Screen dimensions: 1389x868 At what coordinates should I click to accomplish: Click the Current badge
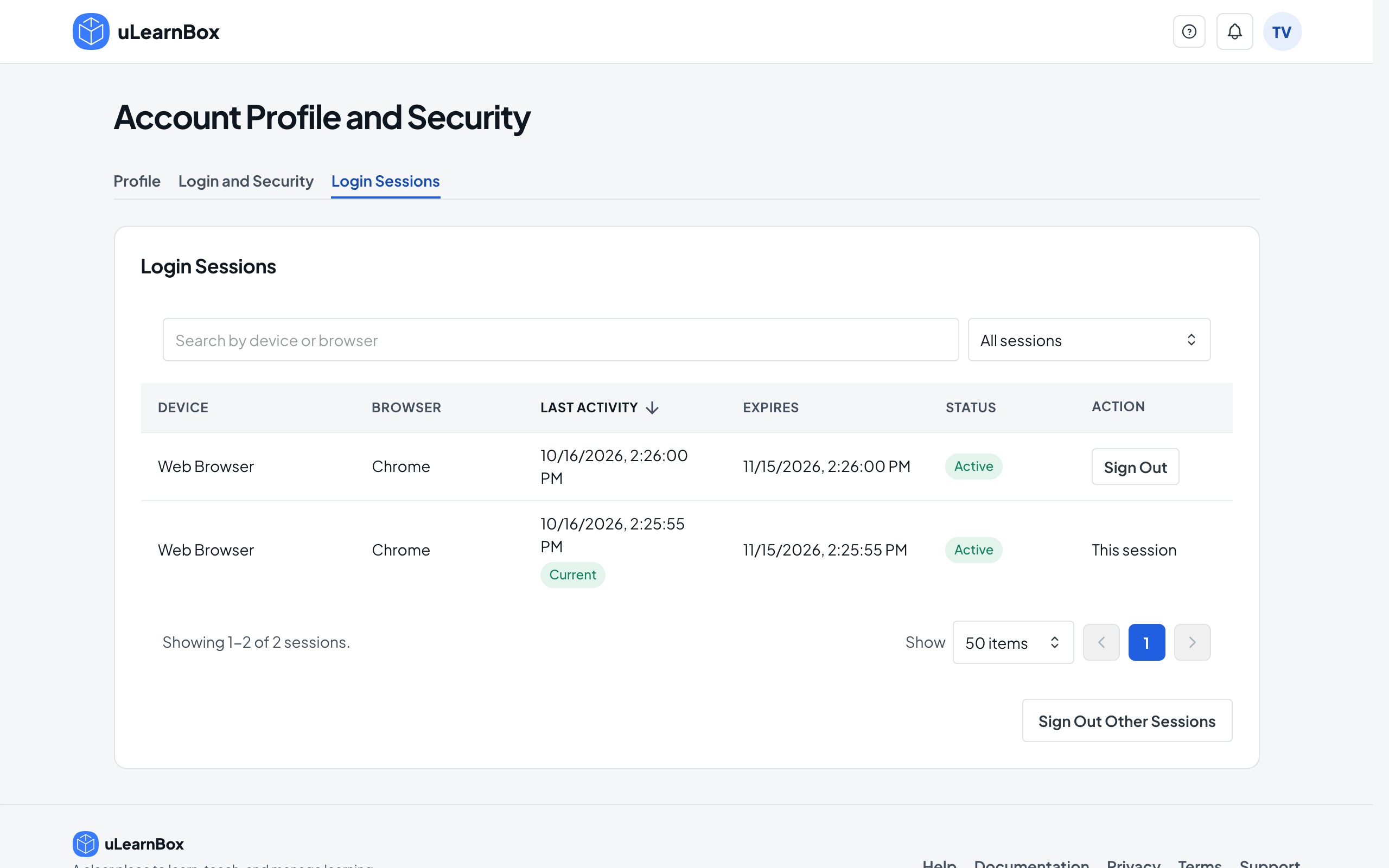pos(572,575)
